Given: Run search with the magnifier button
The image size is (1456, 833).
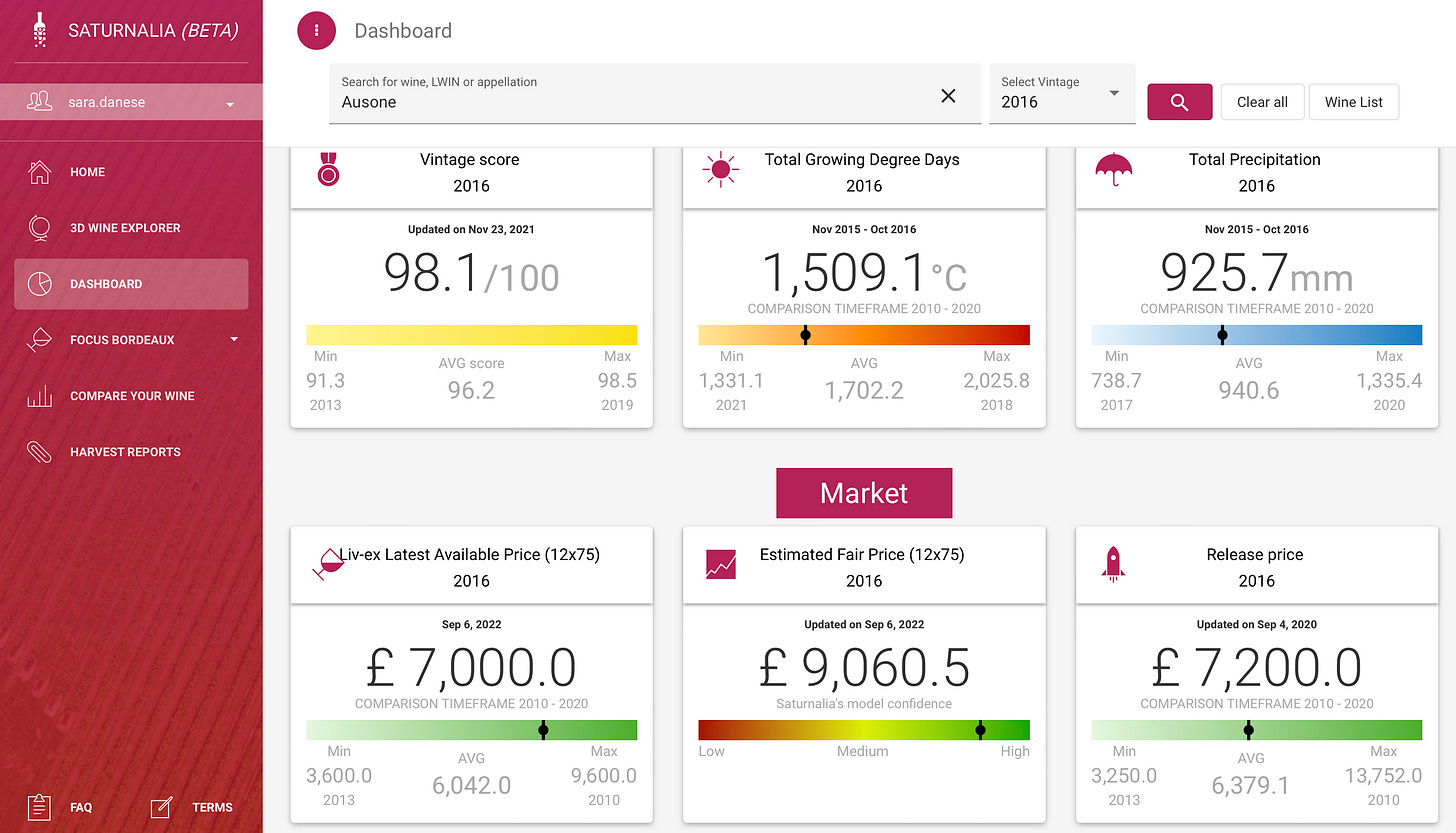Looking at the screenshot, I should click(x=1179, y=102).
